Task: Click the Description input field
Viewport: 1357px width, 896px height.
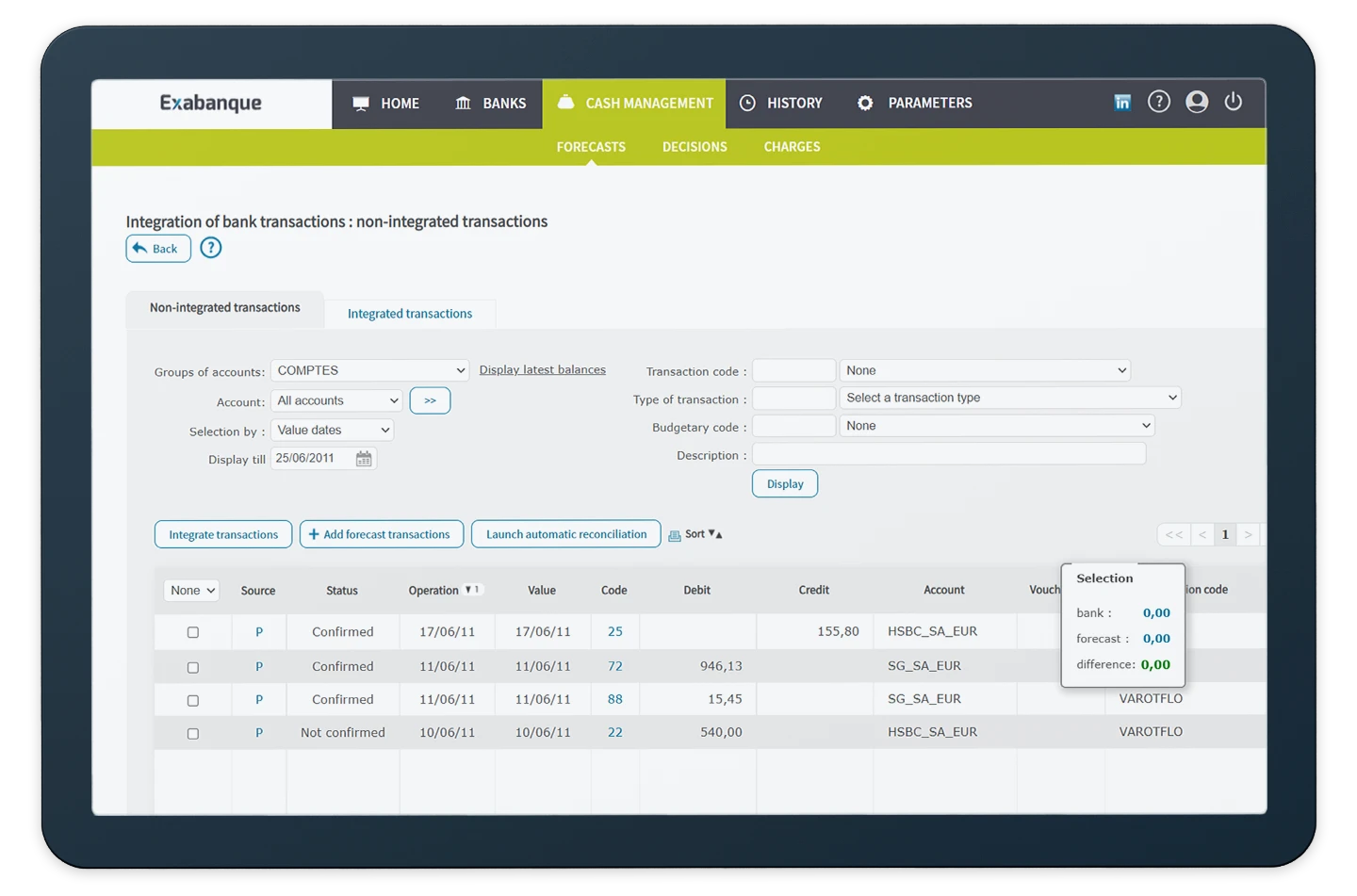Action: pyautogui.click(x=949, y=455)
